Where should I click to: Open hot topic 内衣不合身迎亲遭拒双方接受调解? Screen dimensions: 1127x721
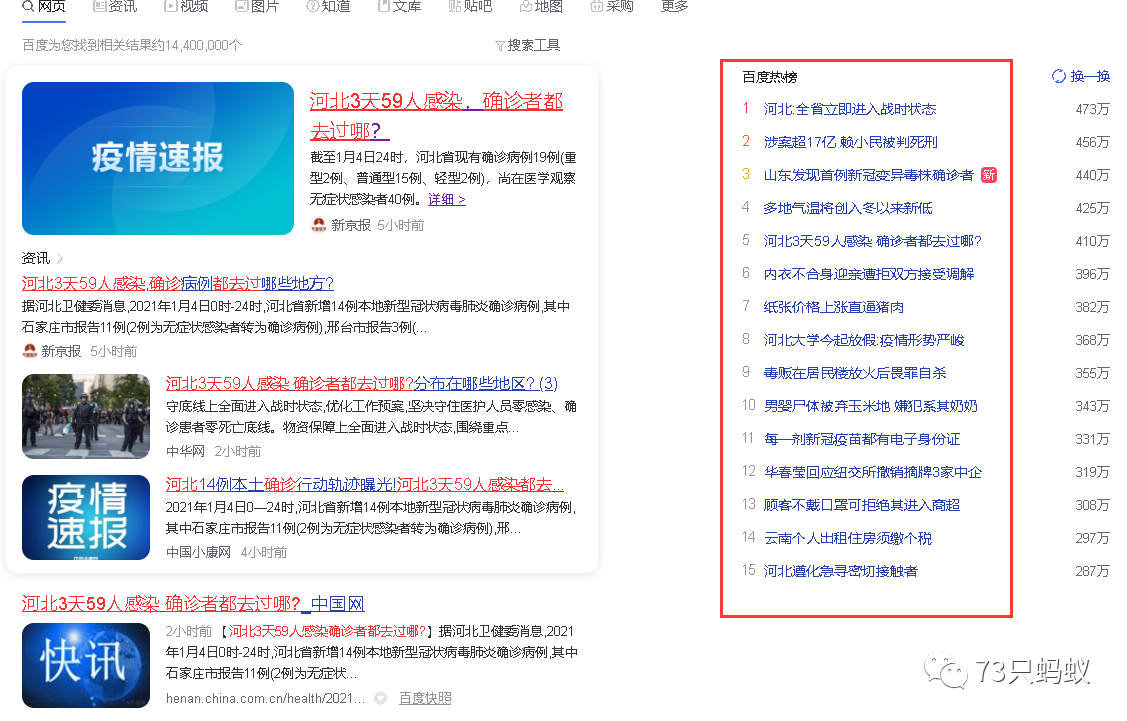869,274
